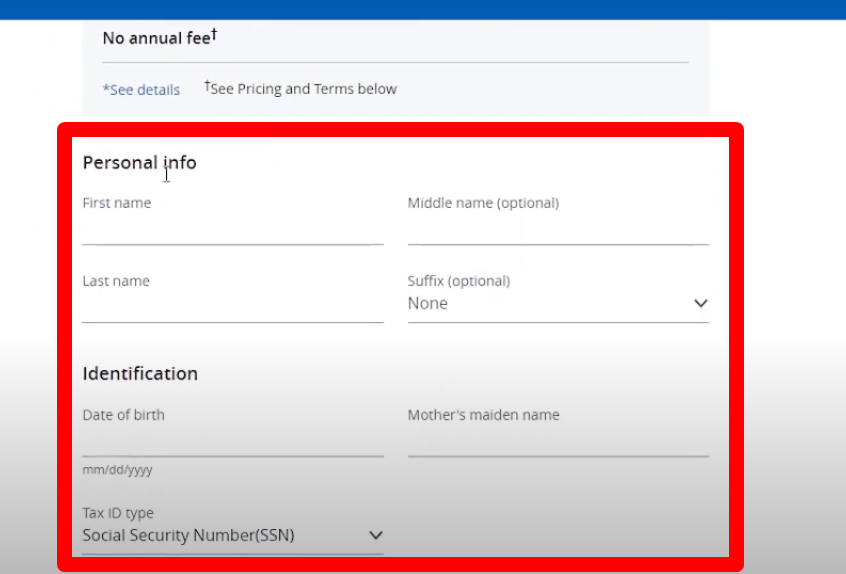Click the Tax ID type chevron arrow
846x574 pixels.
[x=376, y=535]
